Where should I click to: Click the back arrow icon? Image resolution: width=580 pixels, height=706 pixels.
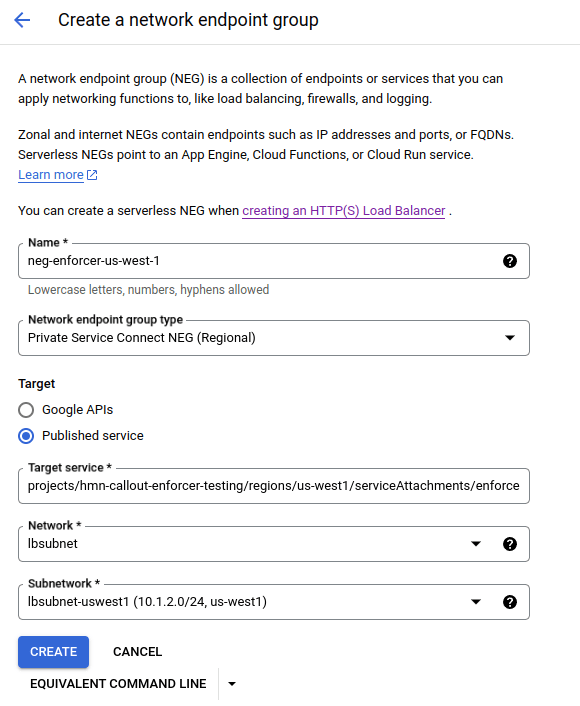pos(22,20)
